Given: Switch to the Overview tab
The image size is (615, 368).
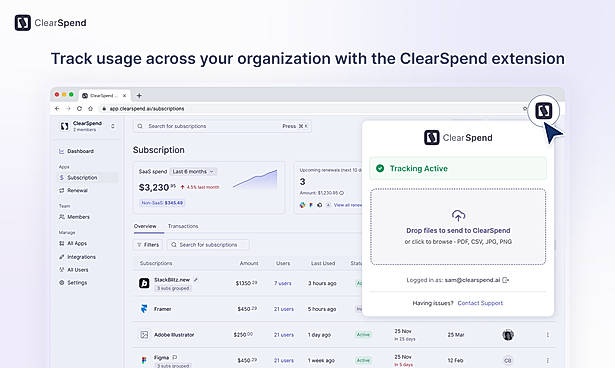Looking at the screenshot, I should pos(145,226).
